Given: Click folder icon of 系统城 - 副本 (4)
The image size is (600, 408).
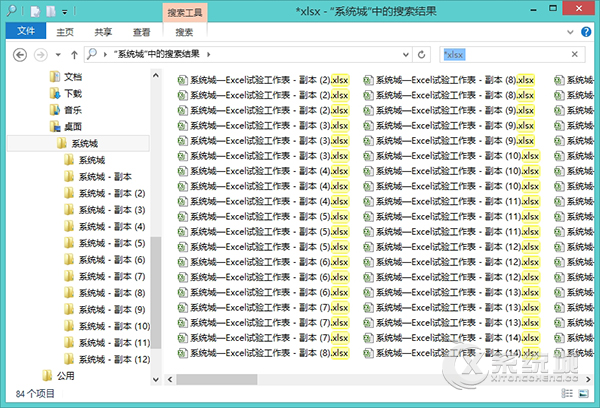Looking at the screenshot, I should [x=69, y=226].
